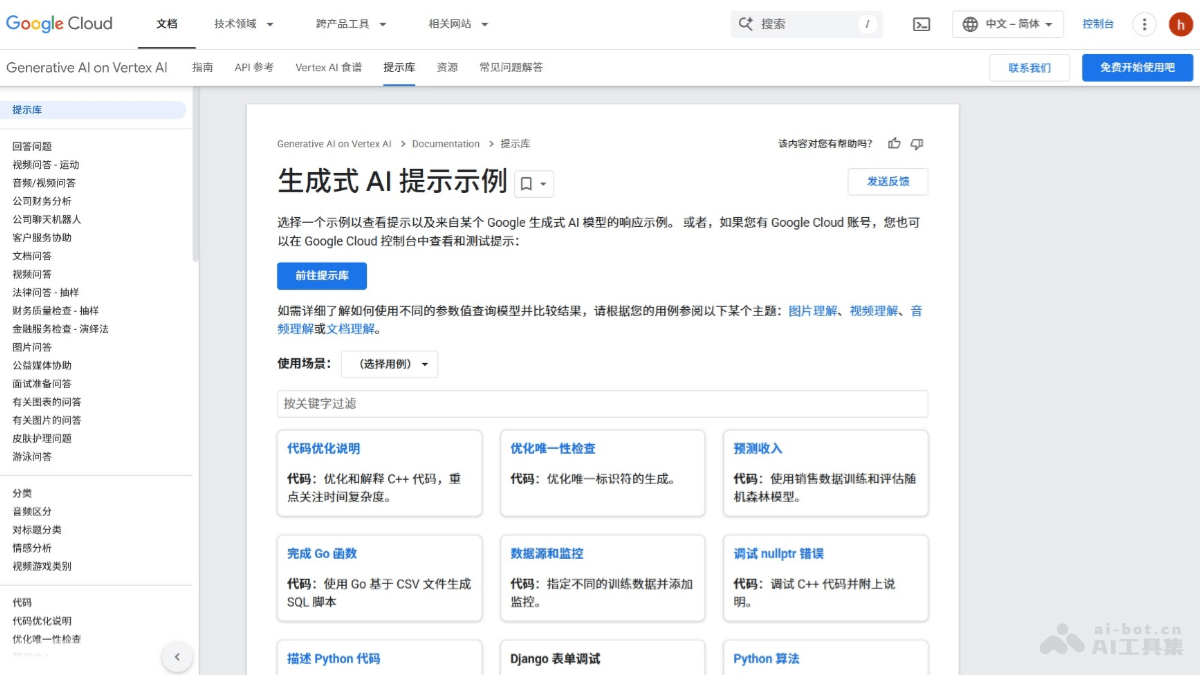
Task: Open Cloud Shell terminal icon
Action: click(x=921, y=23)
